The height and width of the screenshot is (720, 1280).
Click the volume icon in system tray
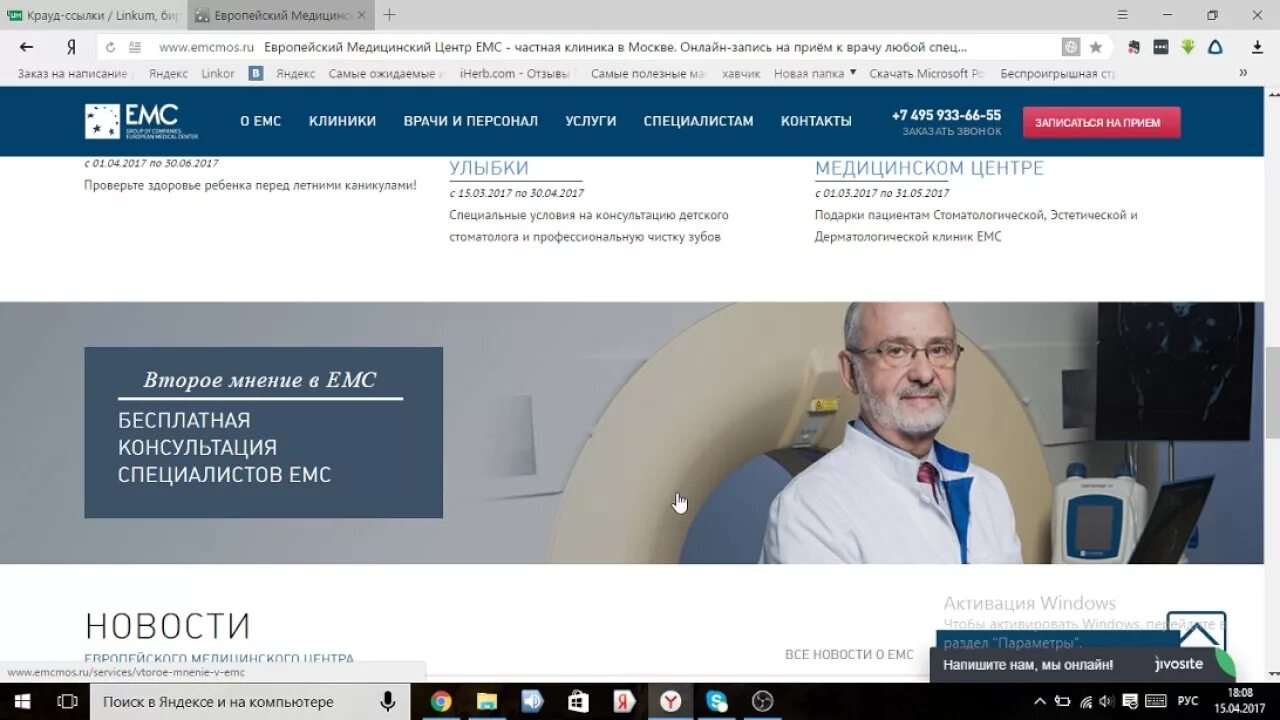(1106, 701)
